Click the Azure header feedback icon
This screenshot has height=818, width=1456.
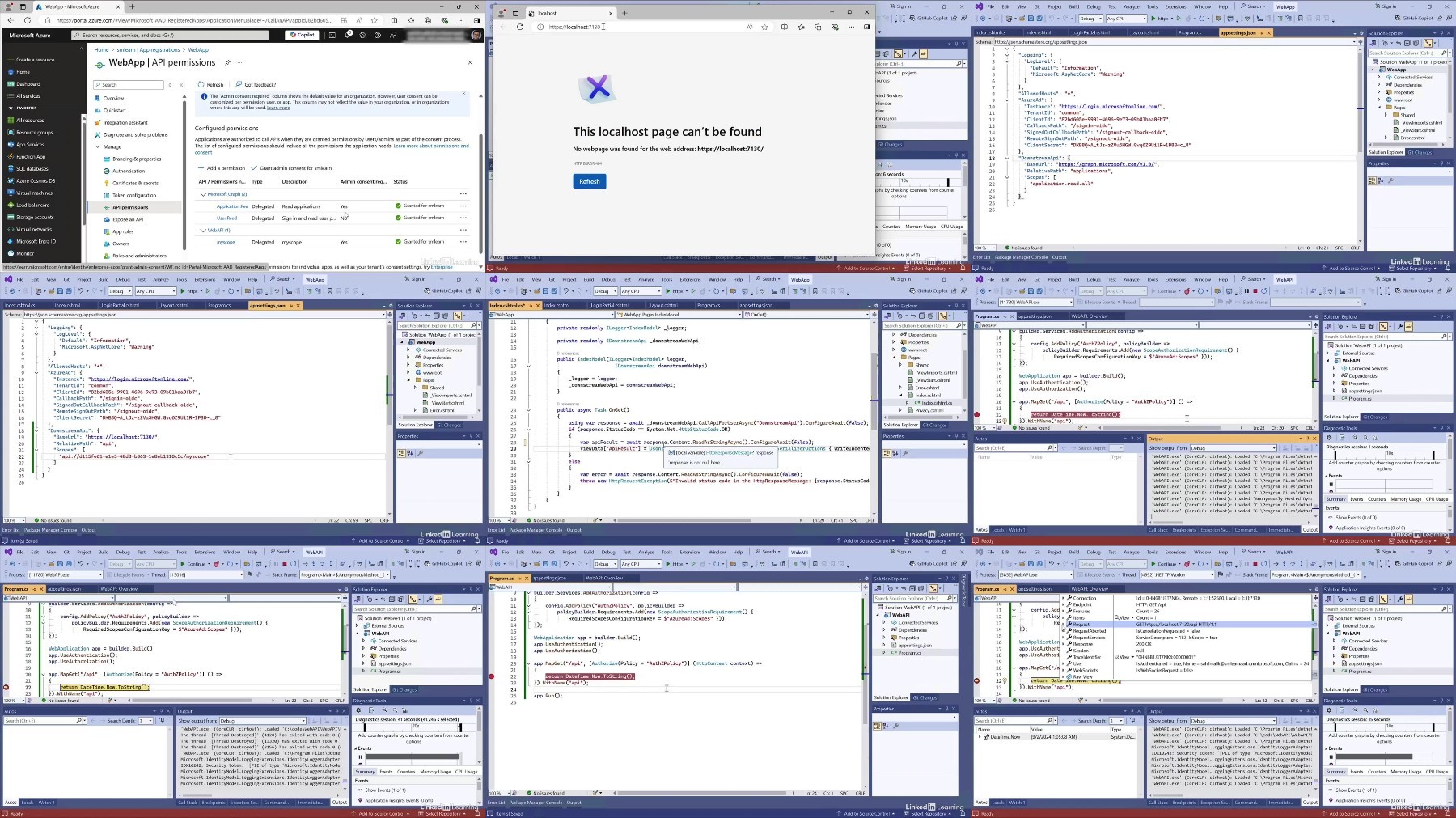click(x=393, y=35)
